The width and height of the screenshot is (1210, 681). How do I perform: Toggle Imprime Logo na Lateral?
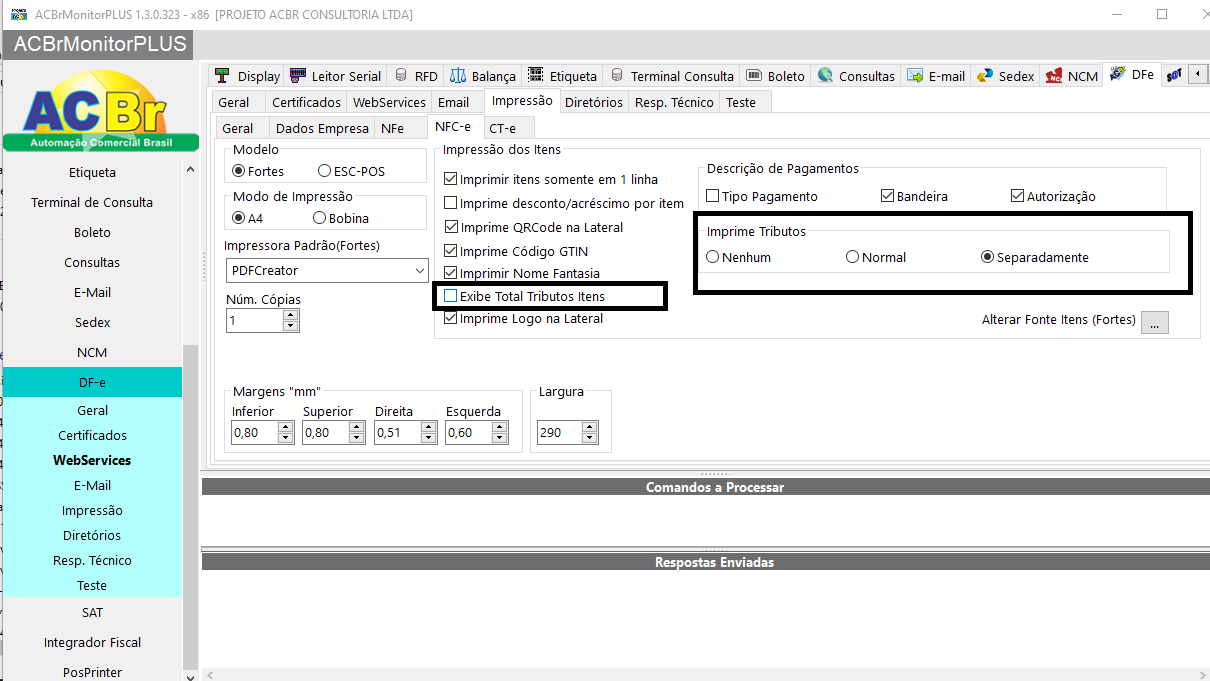[x=450, y=319]
